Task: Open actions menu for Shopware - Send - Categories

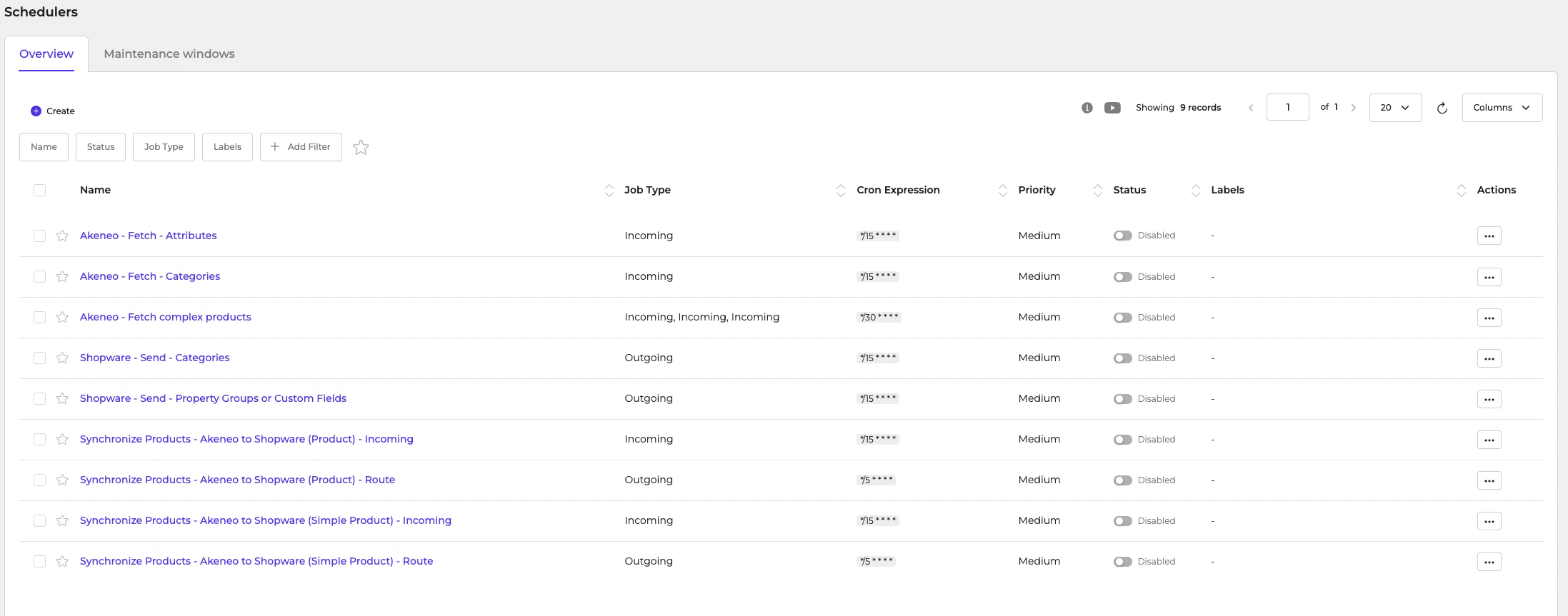Action: pyautogui.click(x=1489, y=358)
